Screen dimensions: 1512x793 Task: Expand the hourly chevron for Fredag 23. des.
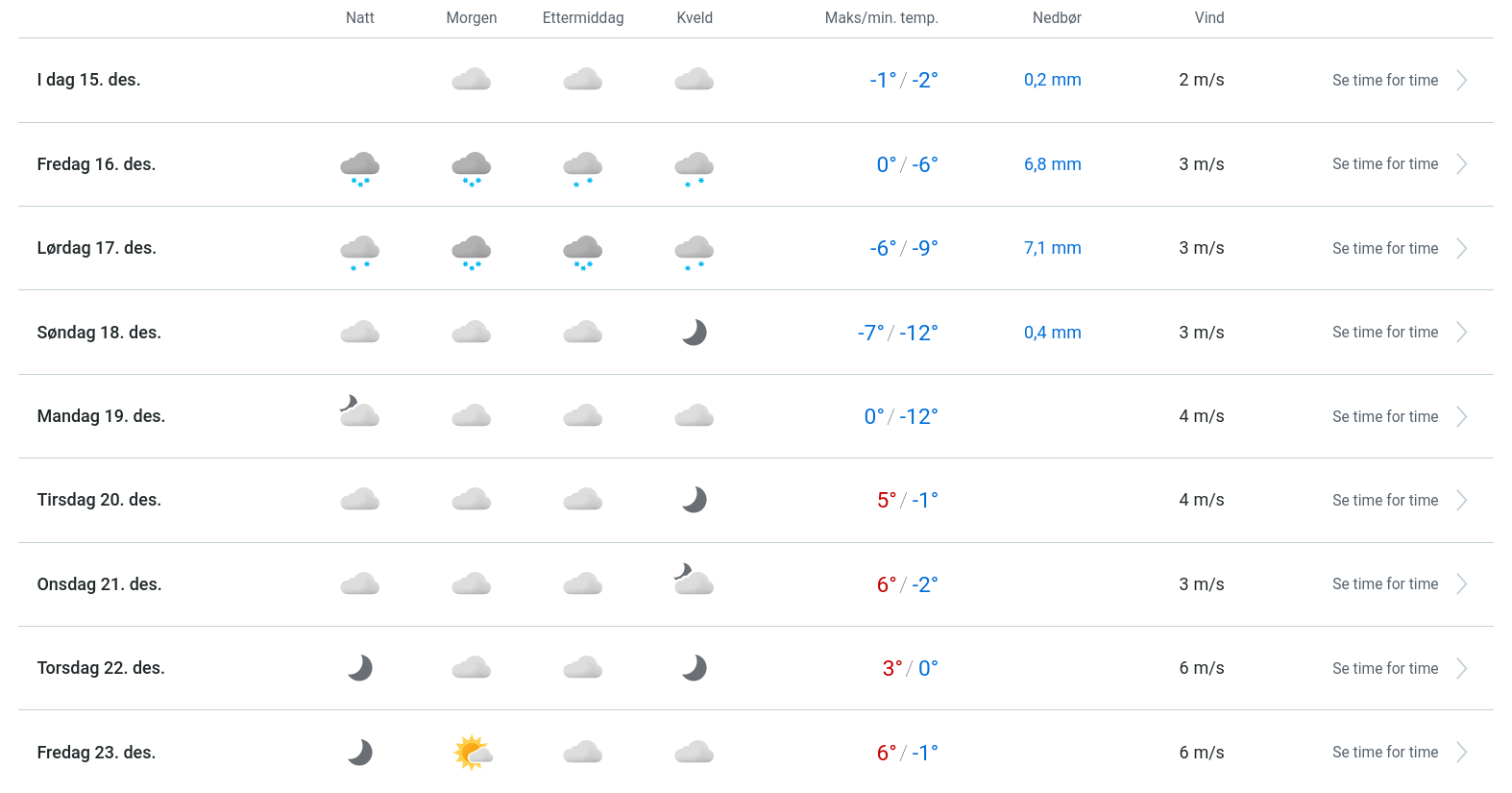pos(1461,753)
